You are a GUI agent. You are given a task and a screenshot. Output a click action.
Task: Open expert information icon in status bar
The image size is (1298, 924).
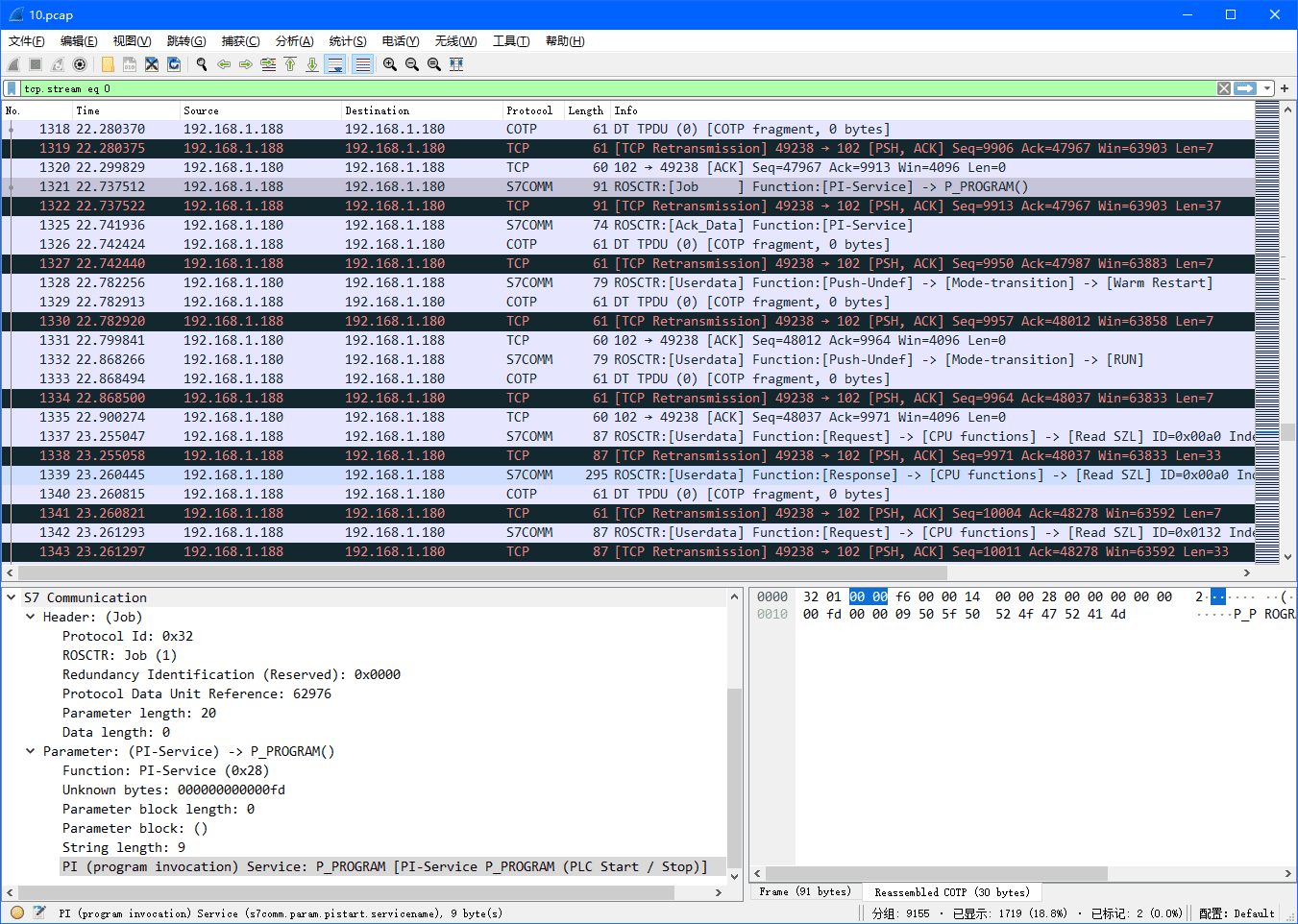tap(17, 912)
